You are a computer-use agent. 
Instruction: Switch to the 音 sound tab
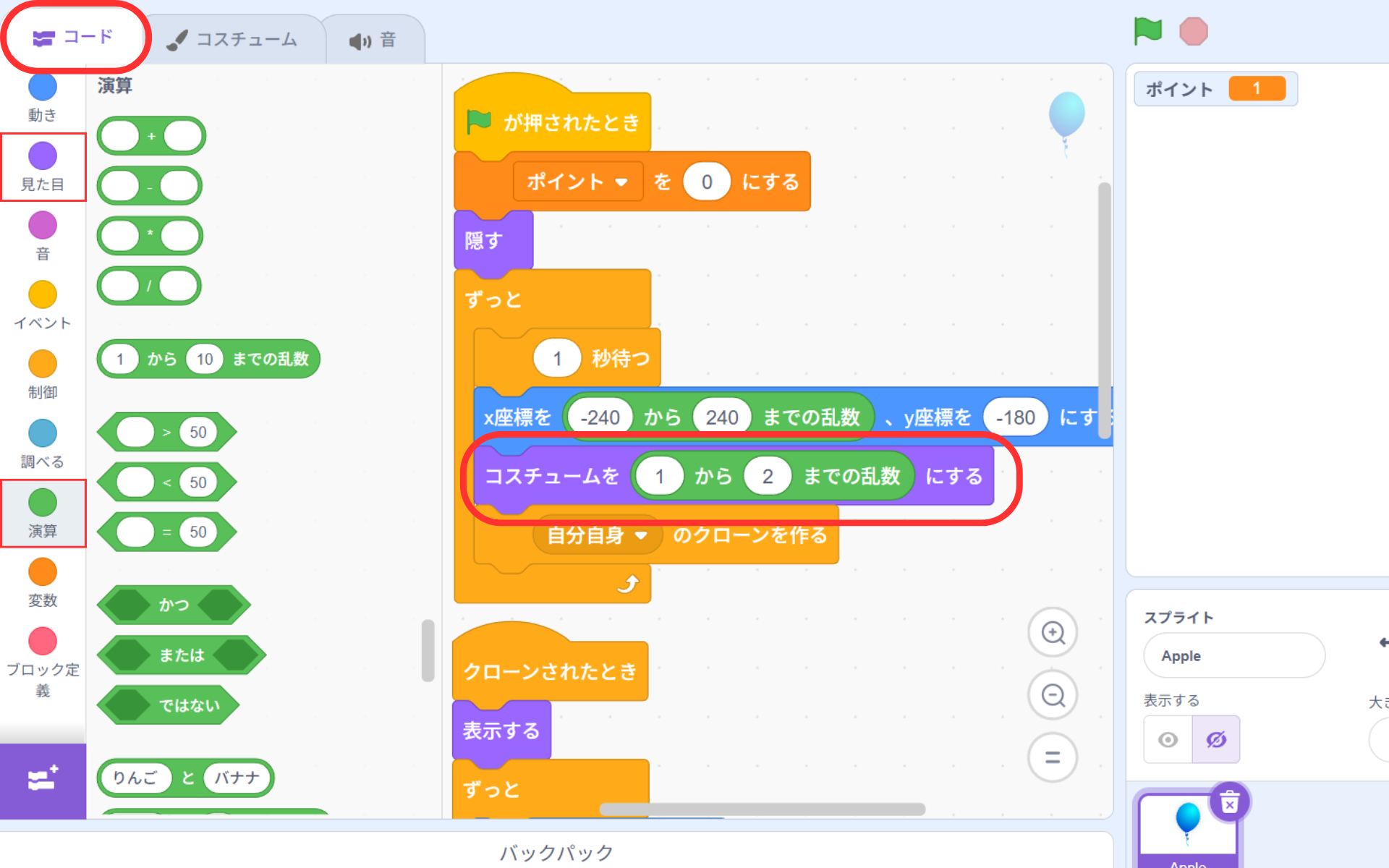pyautogui.click(x=373, y=41)
